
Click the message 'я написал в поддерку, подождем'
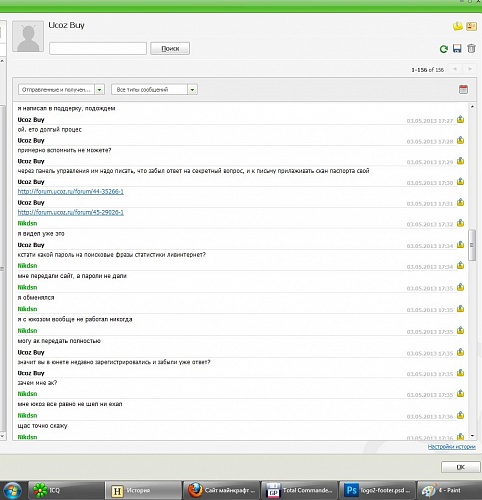coord(66,108)
